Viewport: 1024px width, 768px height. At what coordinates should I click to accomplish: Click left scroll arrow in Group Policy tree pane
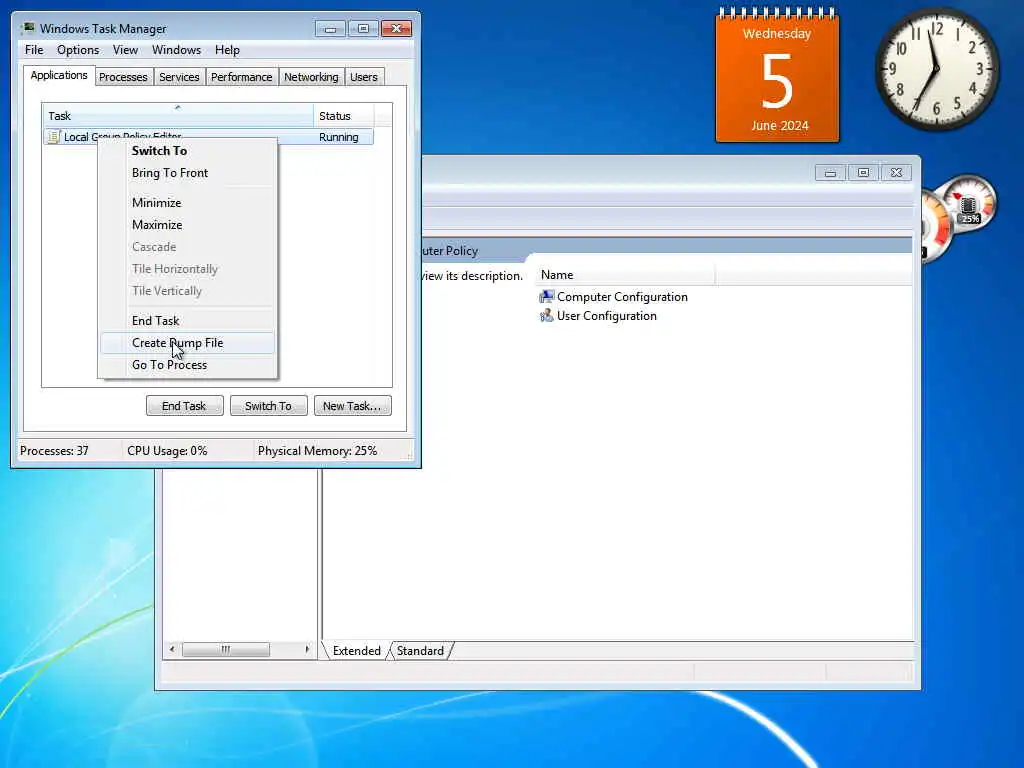pyautogui.click(x=172, y=649)
